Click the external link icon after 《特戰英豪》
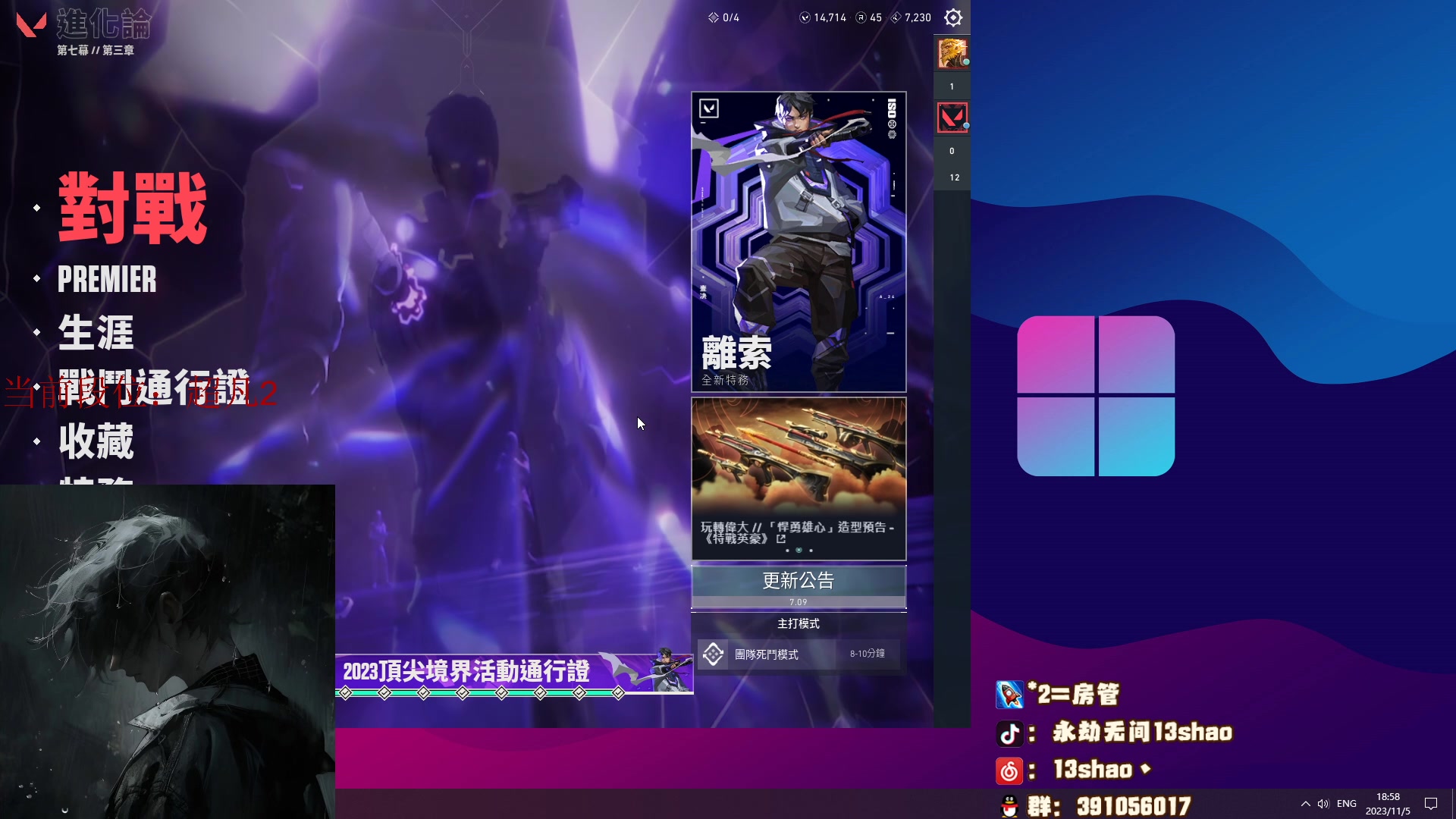1456x819 pixels. (x=781, y=538)
